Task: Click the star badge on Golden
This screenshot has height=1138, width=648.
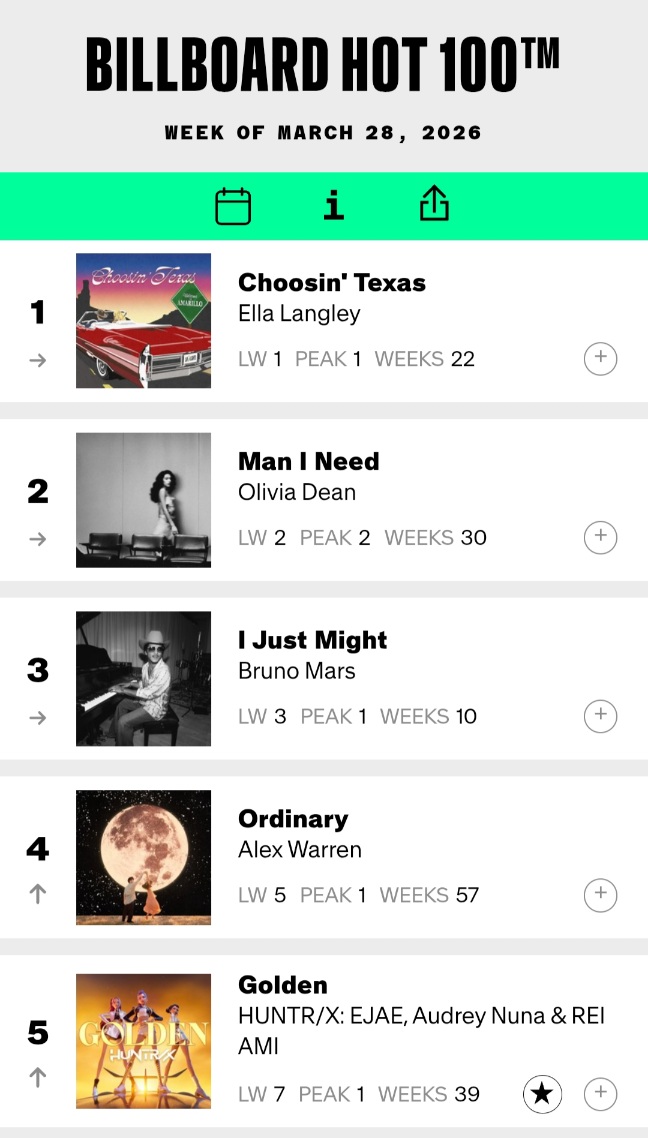Action: click(x=542, y=1094)
